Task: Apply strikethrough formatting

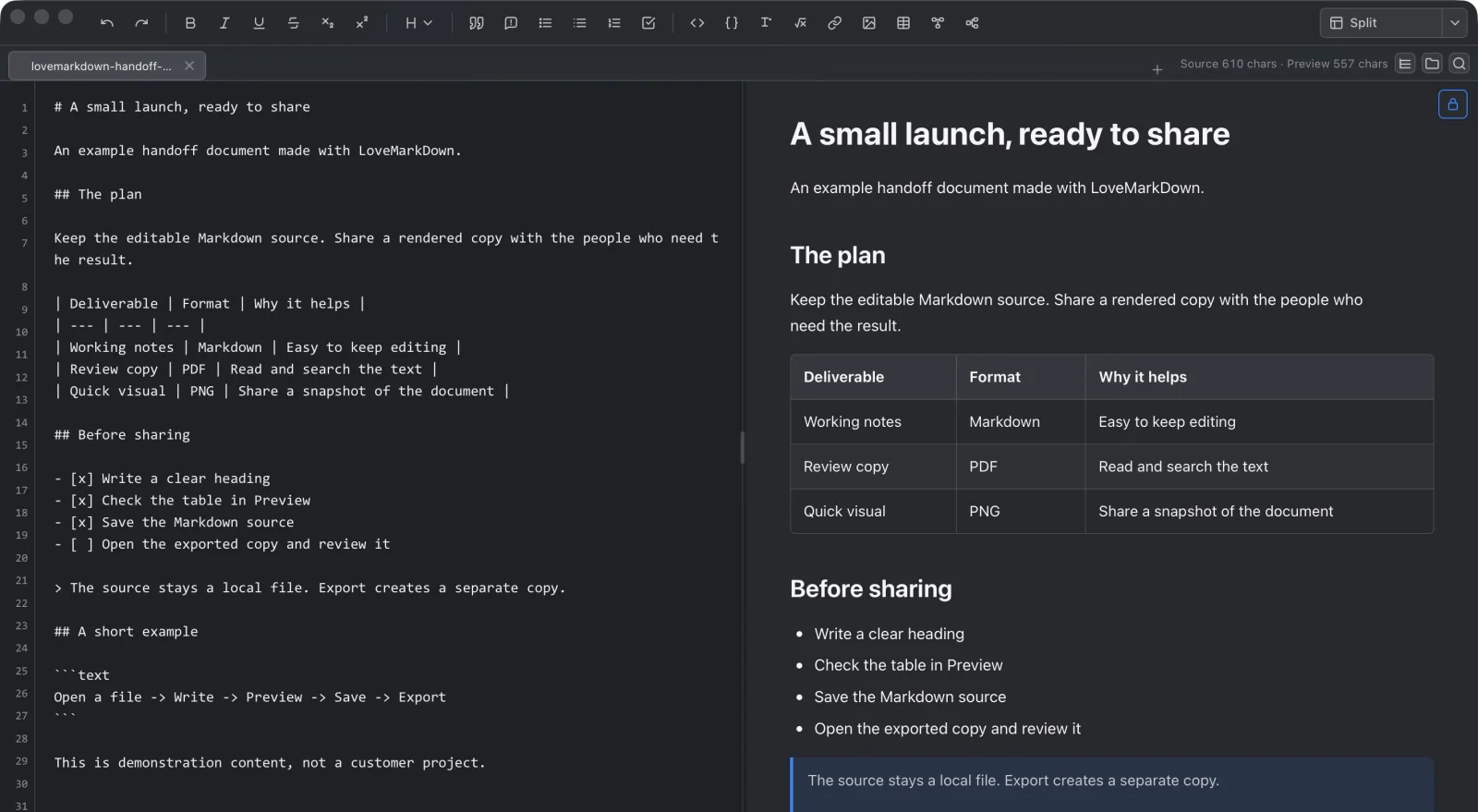Action: click(293, 23)
